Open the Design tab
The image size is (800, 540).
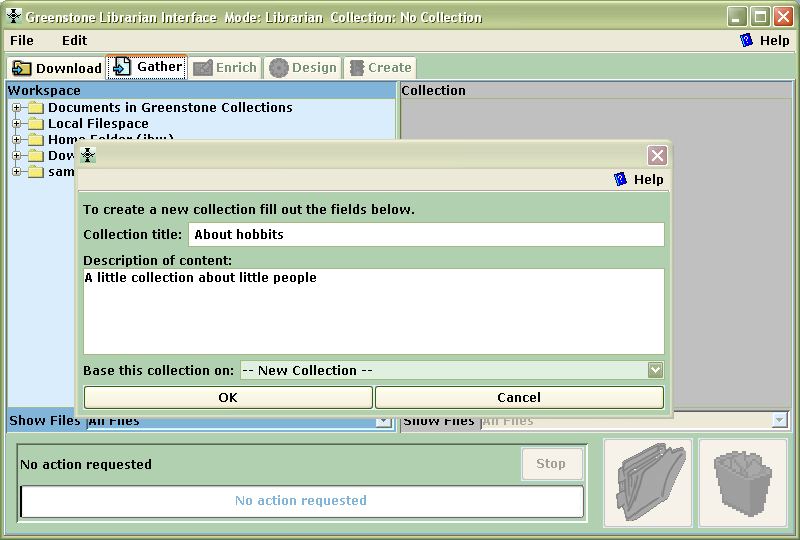pos(303,68)
